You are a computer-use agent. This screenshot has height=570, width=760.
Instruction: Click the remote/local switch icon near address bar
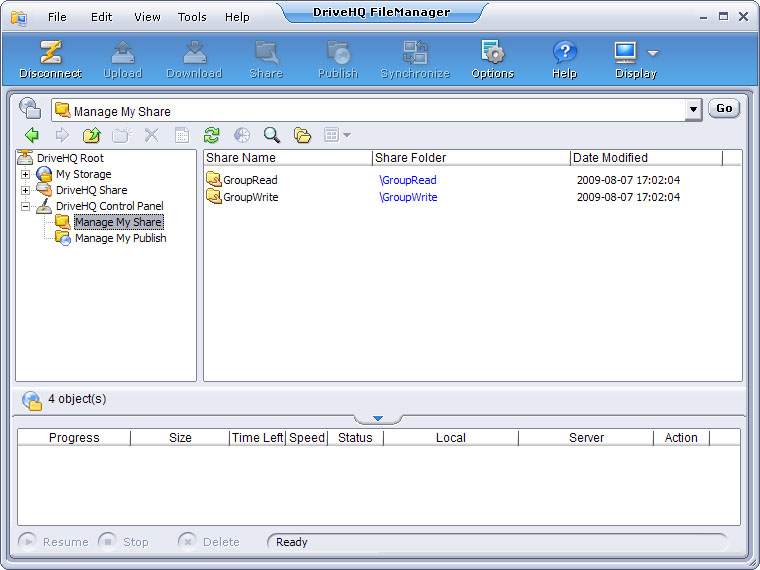(30, 108)
